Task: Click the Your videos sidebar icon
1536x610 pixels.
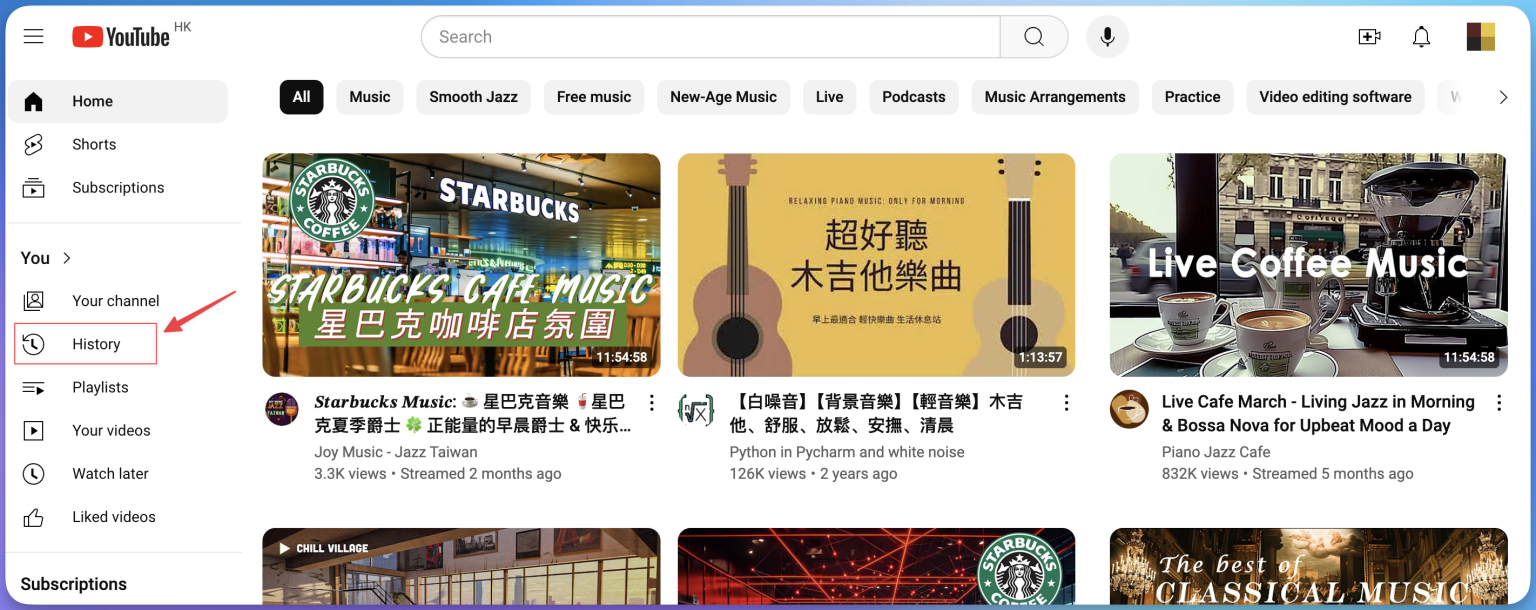Action: (x=33, y=430)
